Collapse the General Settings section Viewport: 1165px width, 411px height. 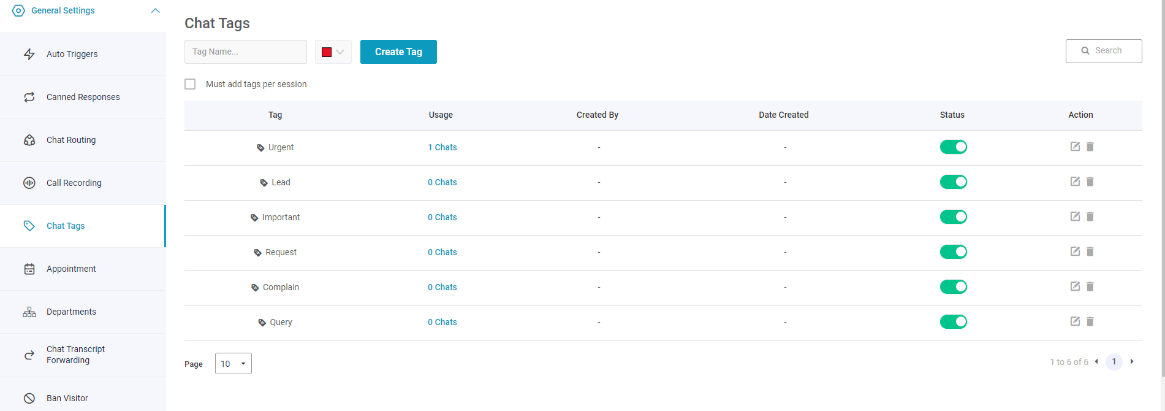click(155, 11)
